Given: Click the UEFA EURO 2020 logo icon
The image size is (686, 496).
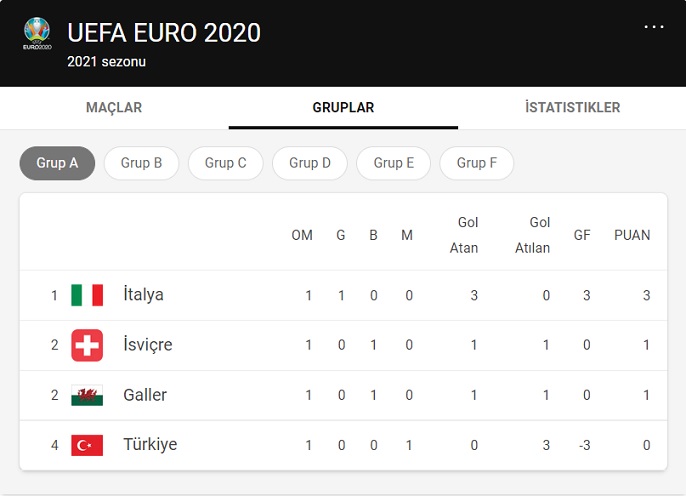Looking at the screenshot, I should (37, 34).
